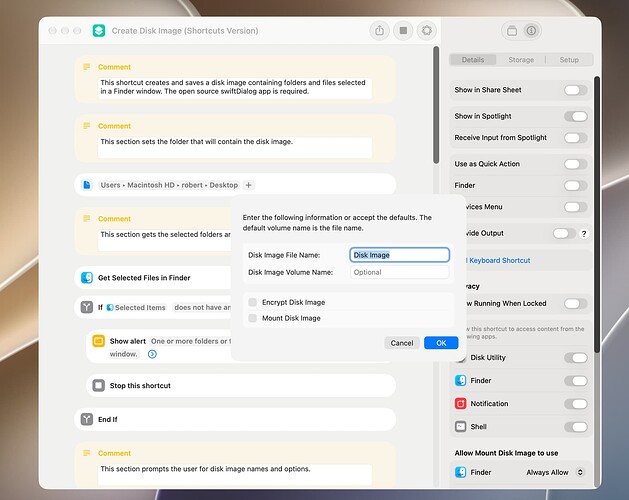Select the shortcut details info icon

tap(531, 30)
